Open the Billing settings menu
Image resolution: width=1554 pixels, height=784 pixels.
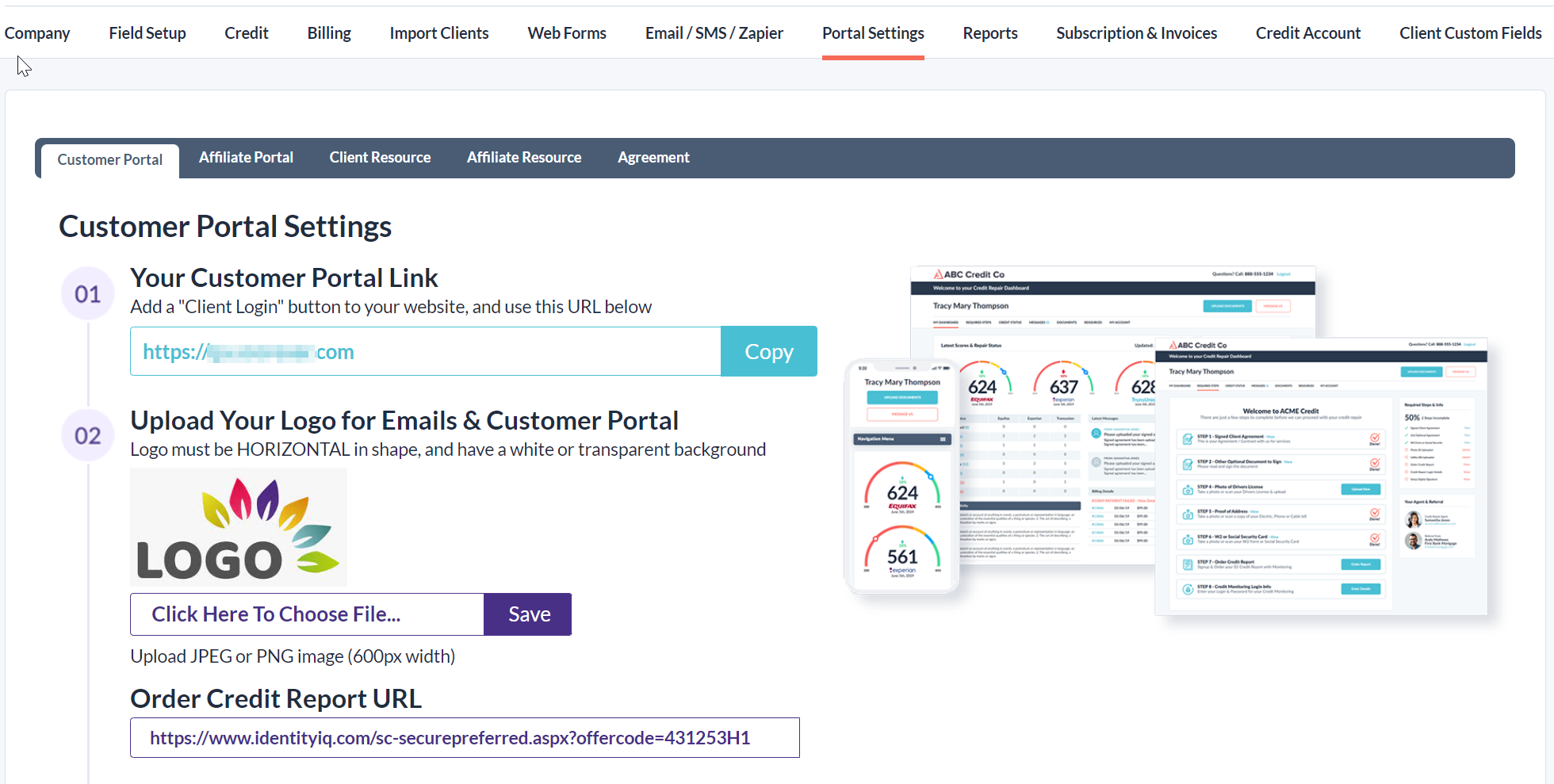(329, 33)
